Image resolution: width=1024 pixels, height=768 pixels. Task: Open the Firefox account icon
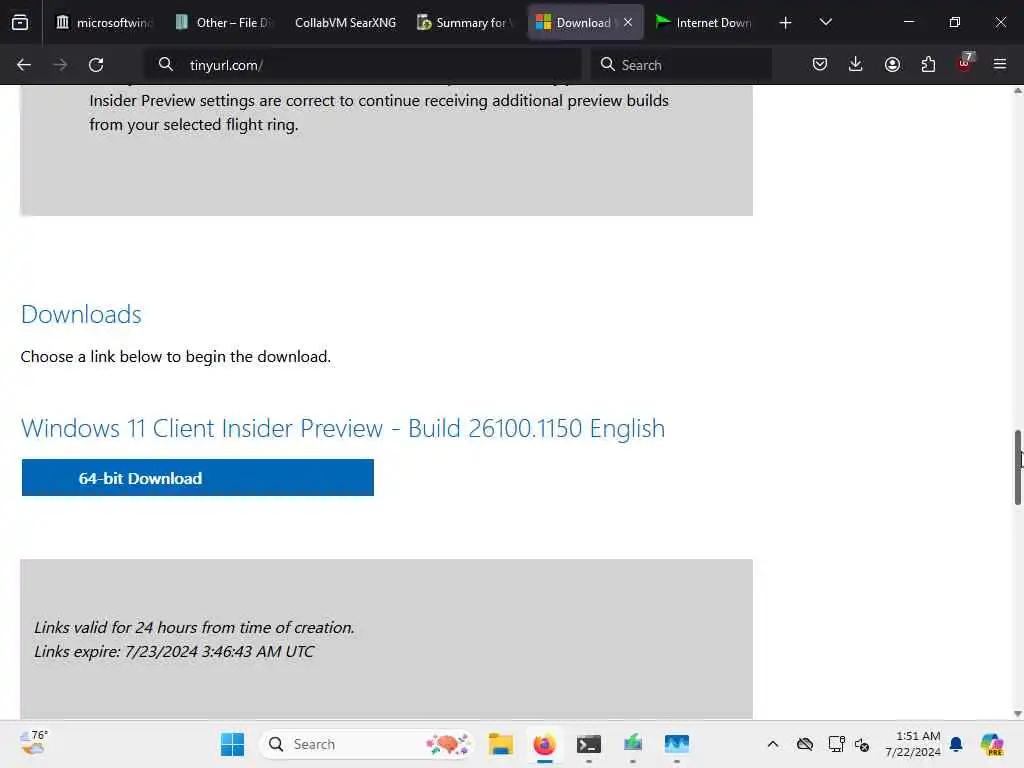pos(892,64)
